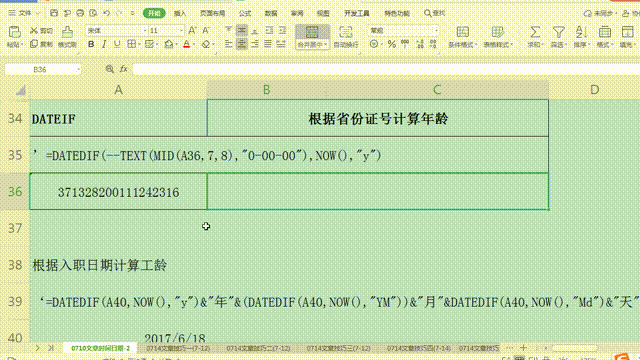Switch to the Formulas (公式) tab
640x360 pixels.
tap(245, 13)
